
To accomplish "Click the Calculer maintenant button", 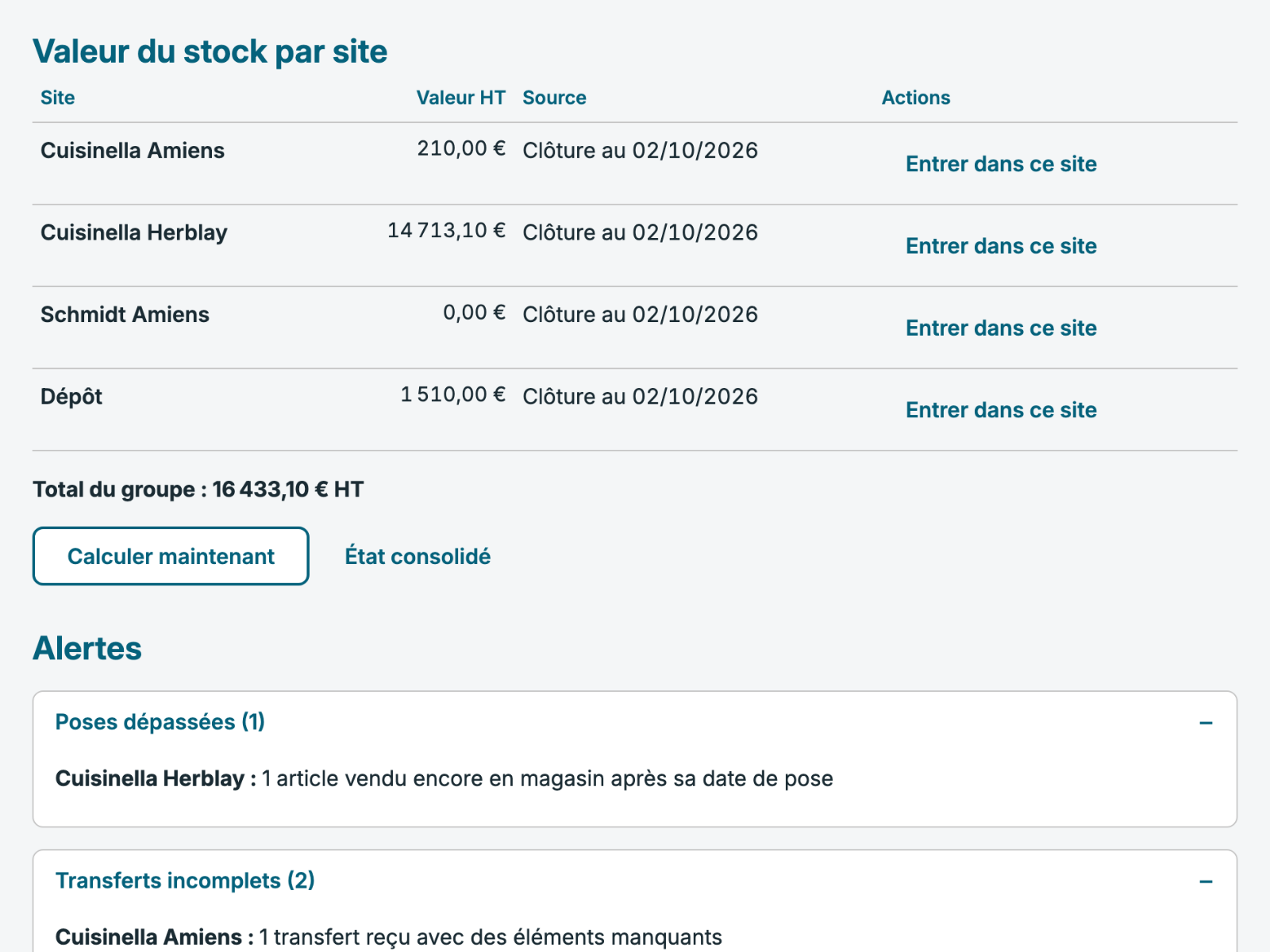I will click(171, 556).
